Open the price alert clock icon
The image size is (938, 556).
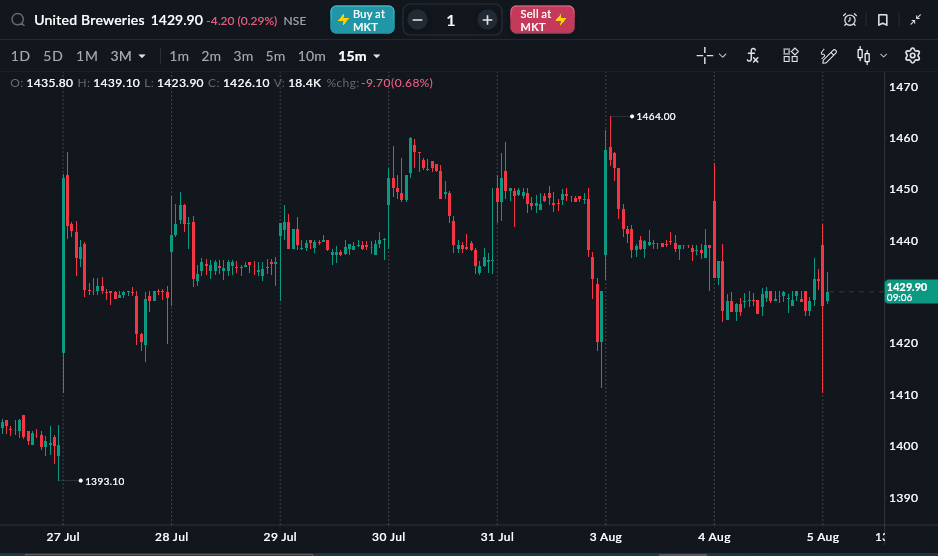(x=849, y=20)
